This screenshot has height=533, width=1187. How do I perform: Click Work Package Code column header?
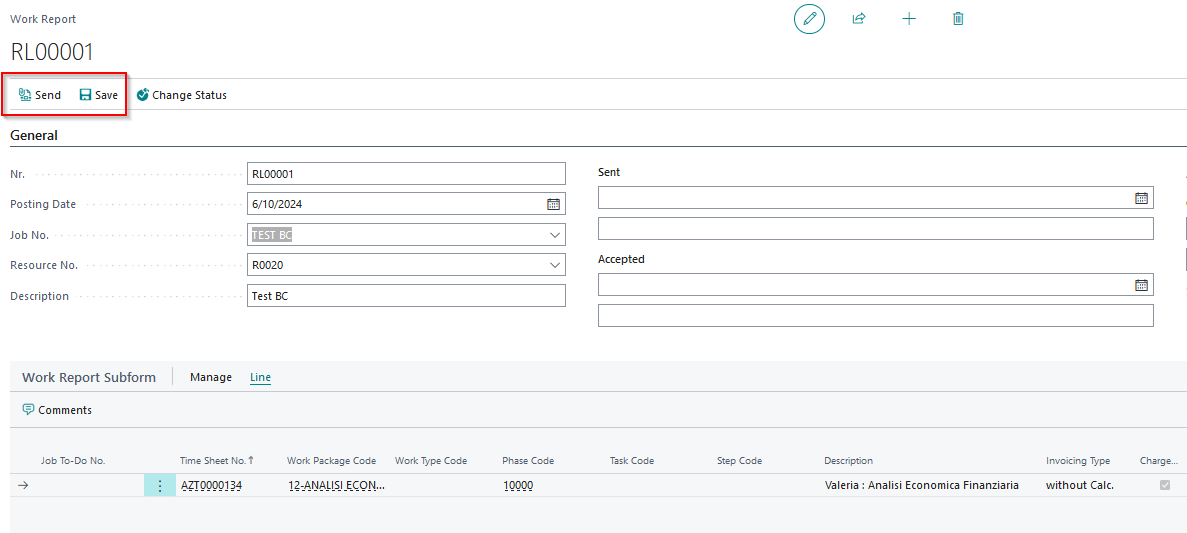(x=332, y=460)
